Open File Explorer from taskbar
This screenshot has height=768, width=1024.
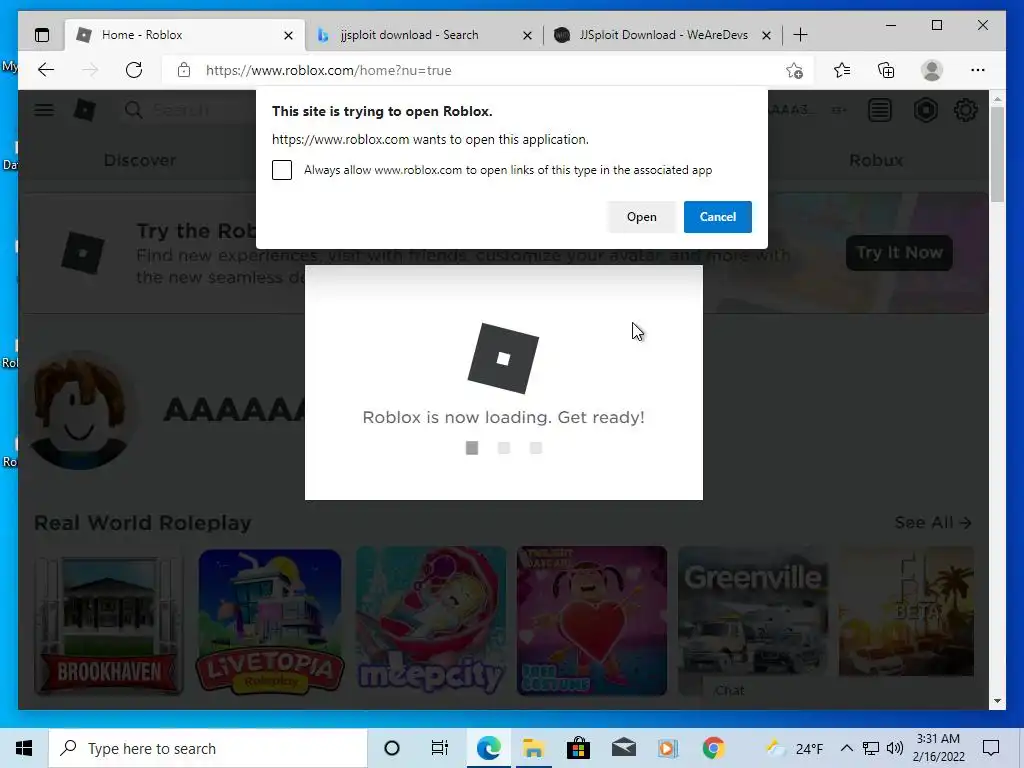pyautogui.click(x=534, y=748)
